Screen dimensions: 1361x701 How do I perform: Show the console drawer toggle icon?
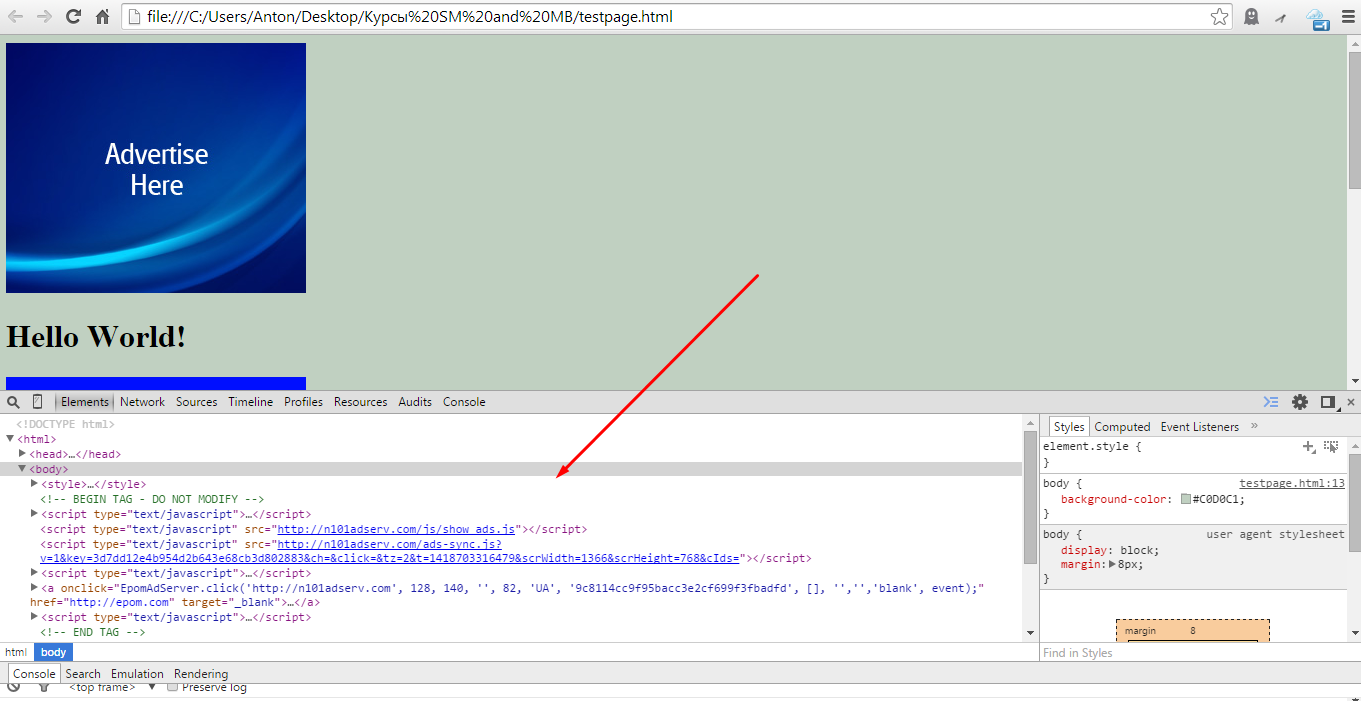[x=1271, y=402]
